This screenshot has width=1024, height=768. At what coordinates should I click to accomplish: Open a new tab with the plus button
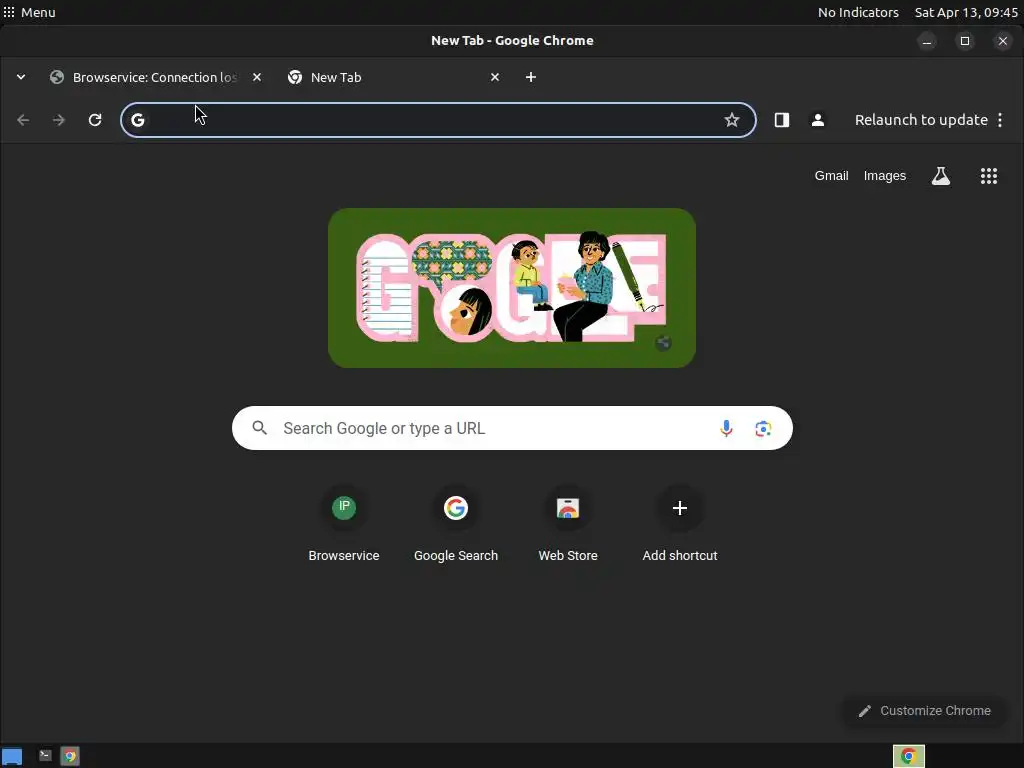(530, 77)
